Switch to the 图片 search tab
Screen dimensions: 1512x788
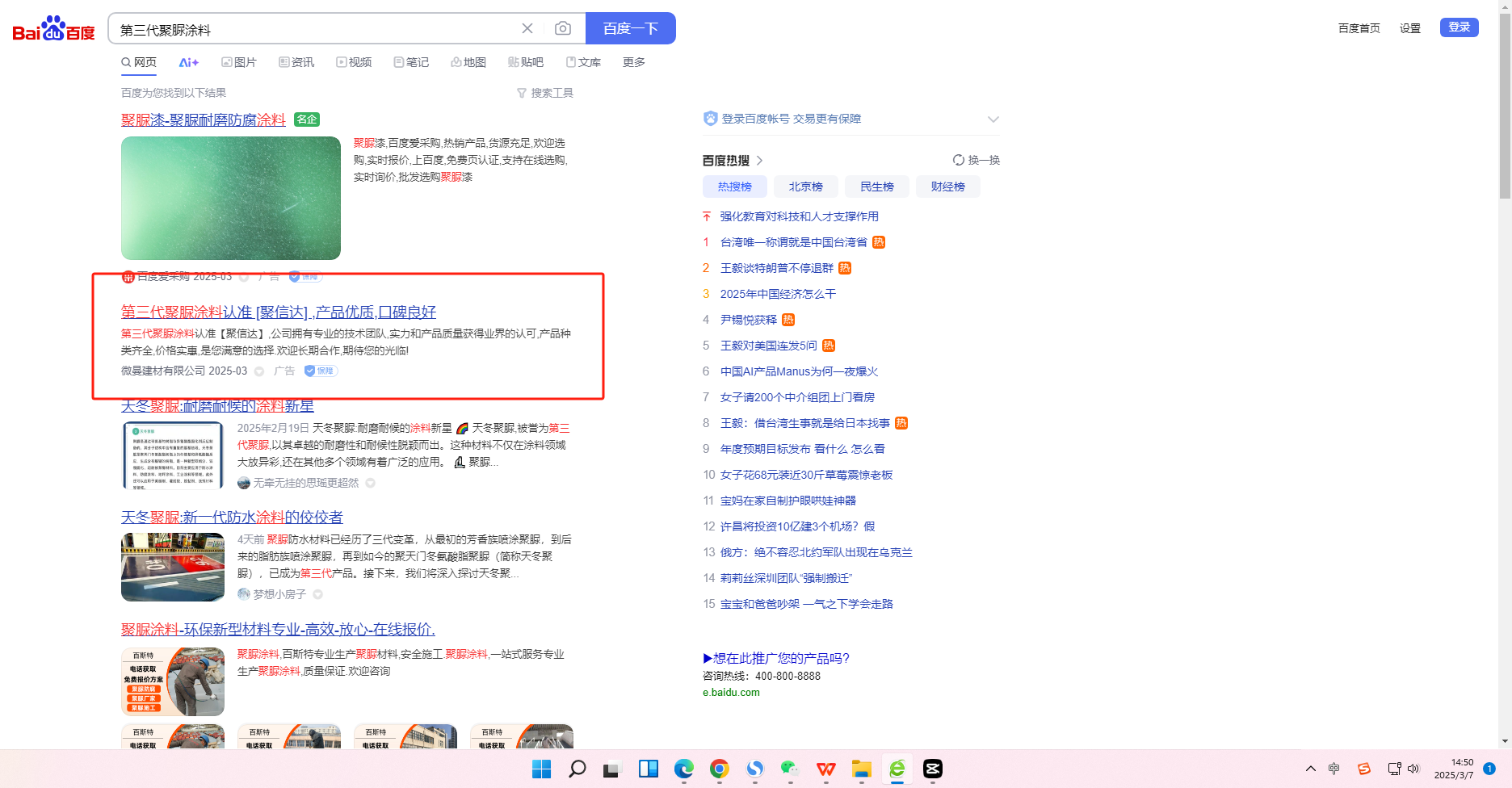[239, 62]
